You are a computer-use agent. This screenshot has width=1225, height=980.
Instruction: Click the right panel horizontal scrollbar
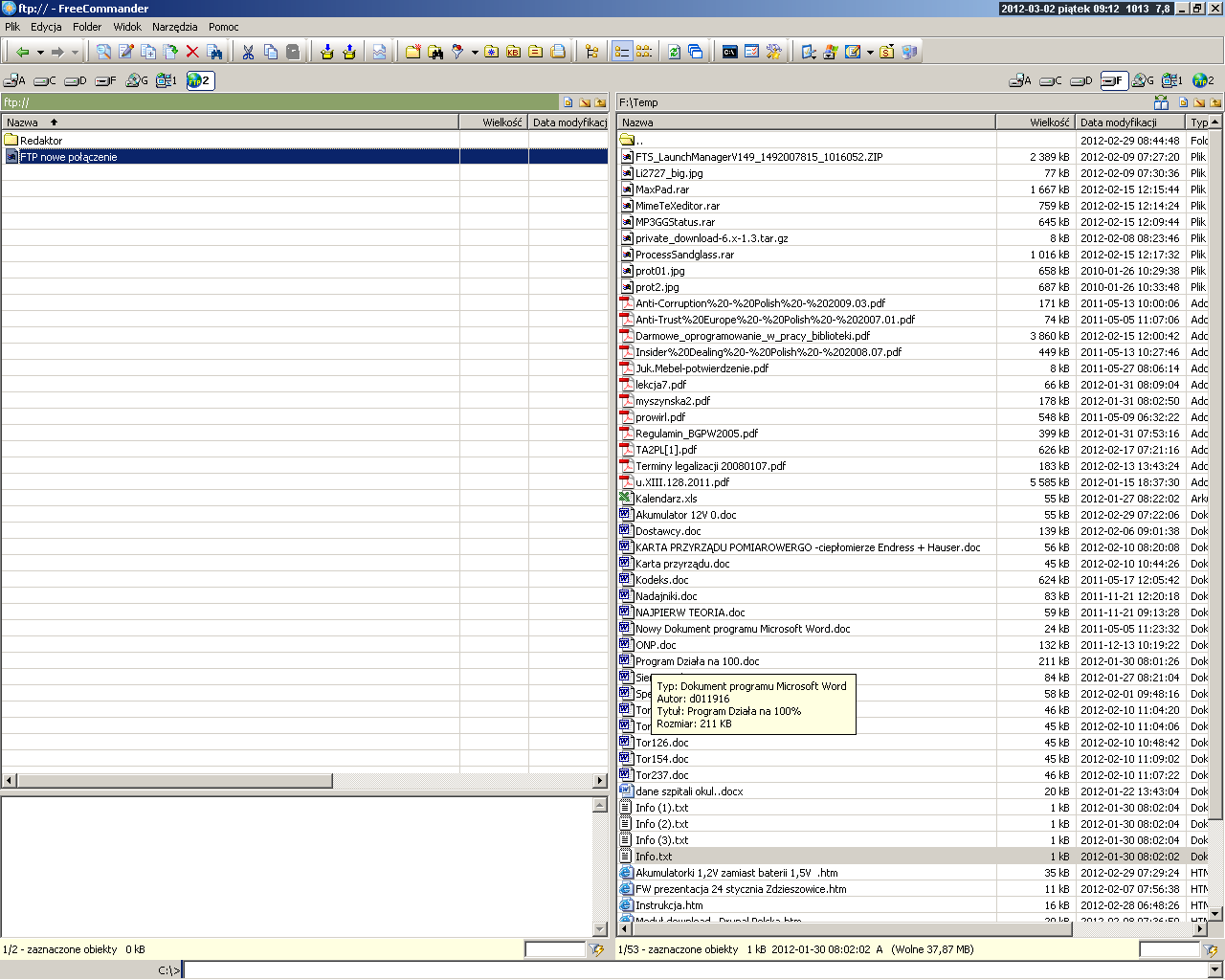pyautogui.click(x=913, y=928)
